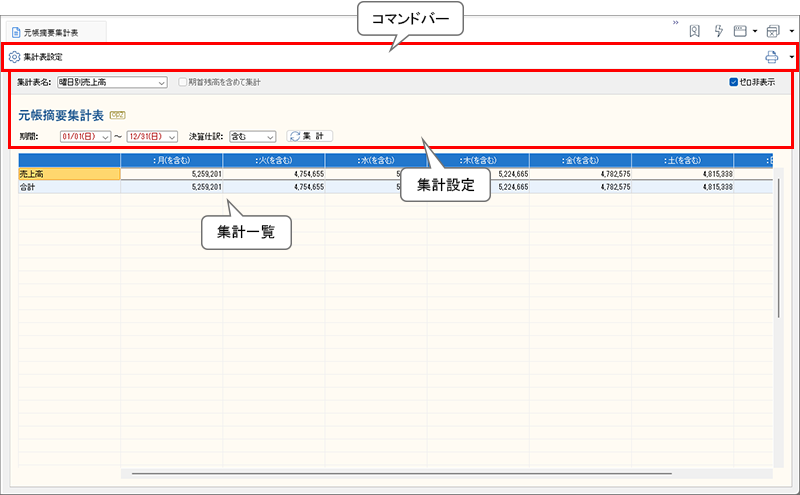Uncheck the ゼロ非表示 checkbox
Image resolution: width=800 pixels, height=495 pixels.
point(734,82)
